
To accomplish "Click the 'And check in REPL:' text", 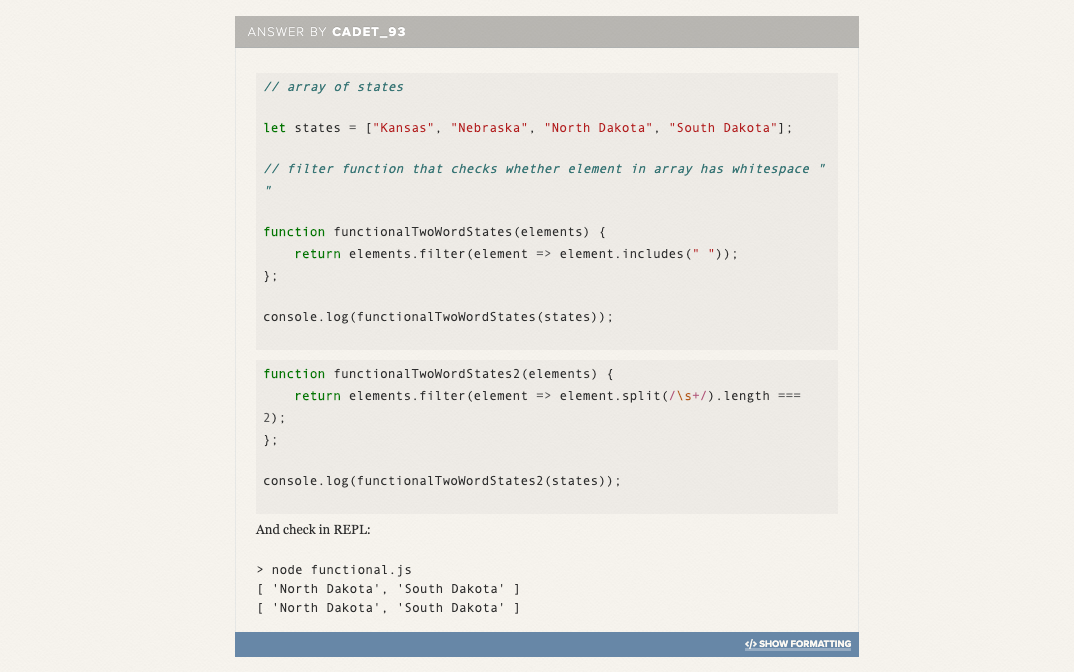I will coord(313,530).
